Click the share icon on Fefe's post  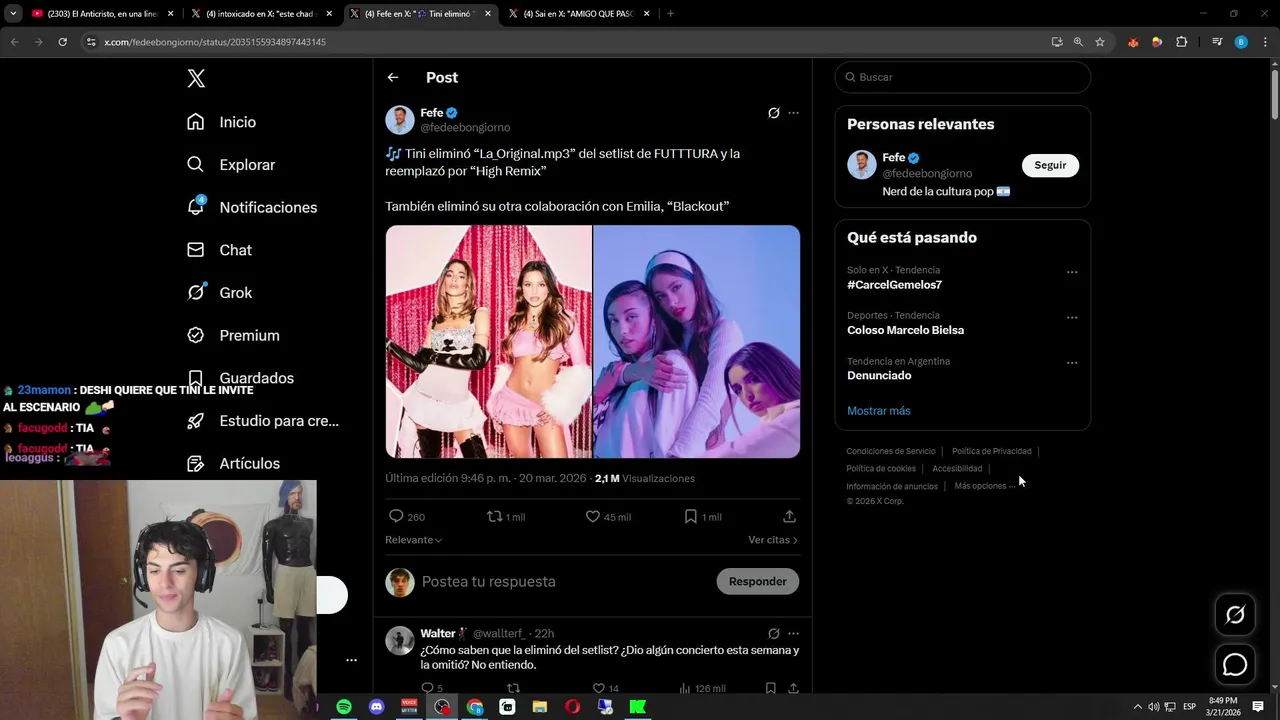tap(789, 517)
